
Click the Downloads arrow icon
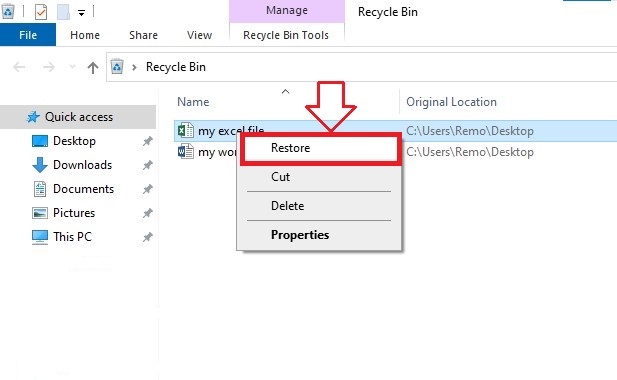pos(40,165)
